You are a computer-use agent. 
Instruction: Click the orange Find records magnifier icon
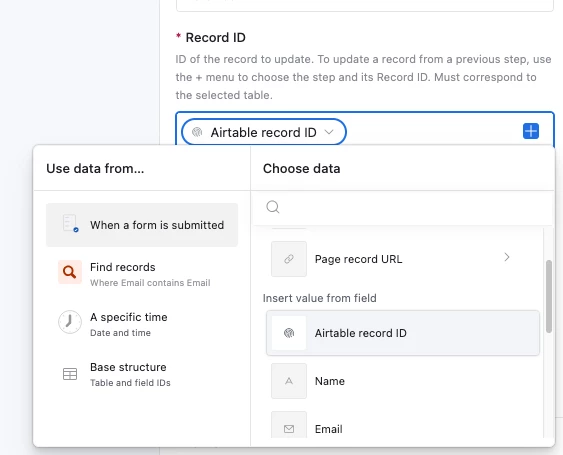coord(70,272)
